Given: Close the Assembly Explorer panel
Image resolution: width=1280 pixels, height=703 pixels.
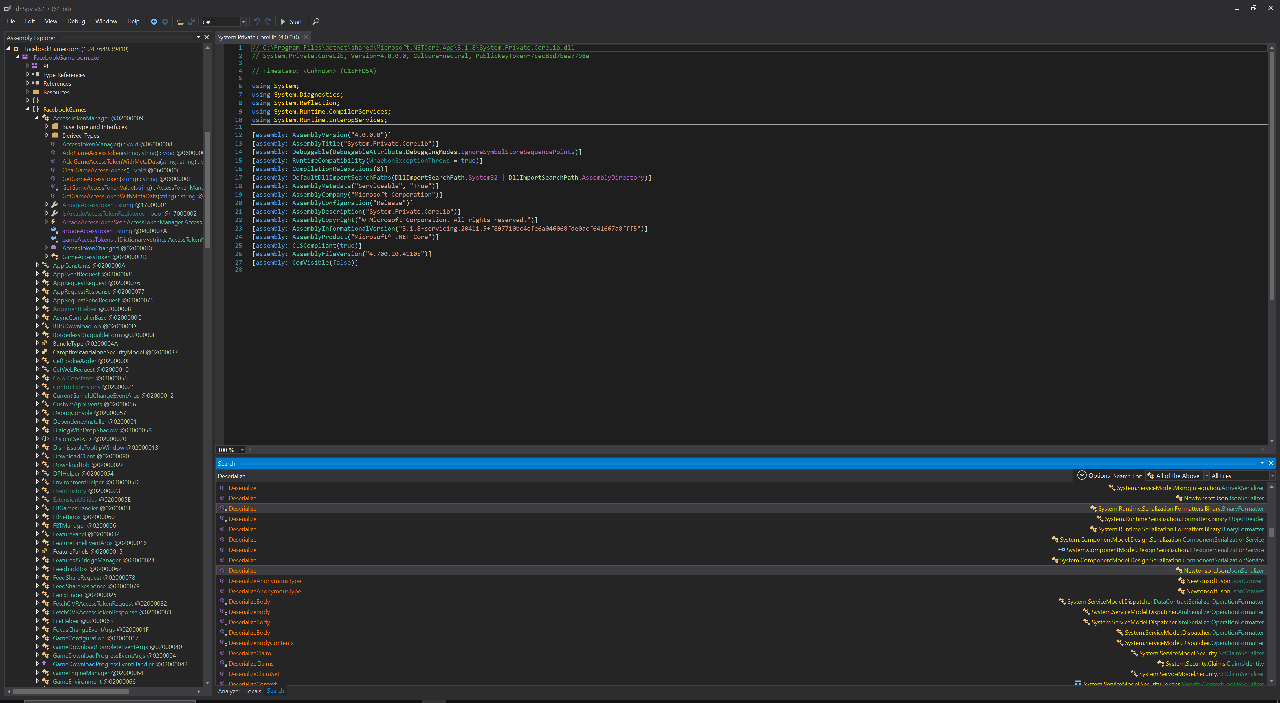Looking at the screenshot, I should coord(207,37).
